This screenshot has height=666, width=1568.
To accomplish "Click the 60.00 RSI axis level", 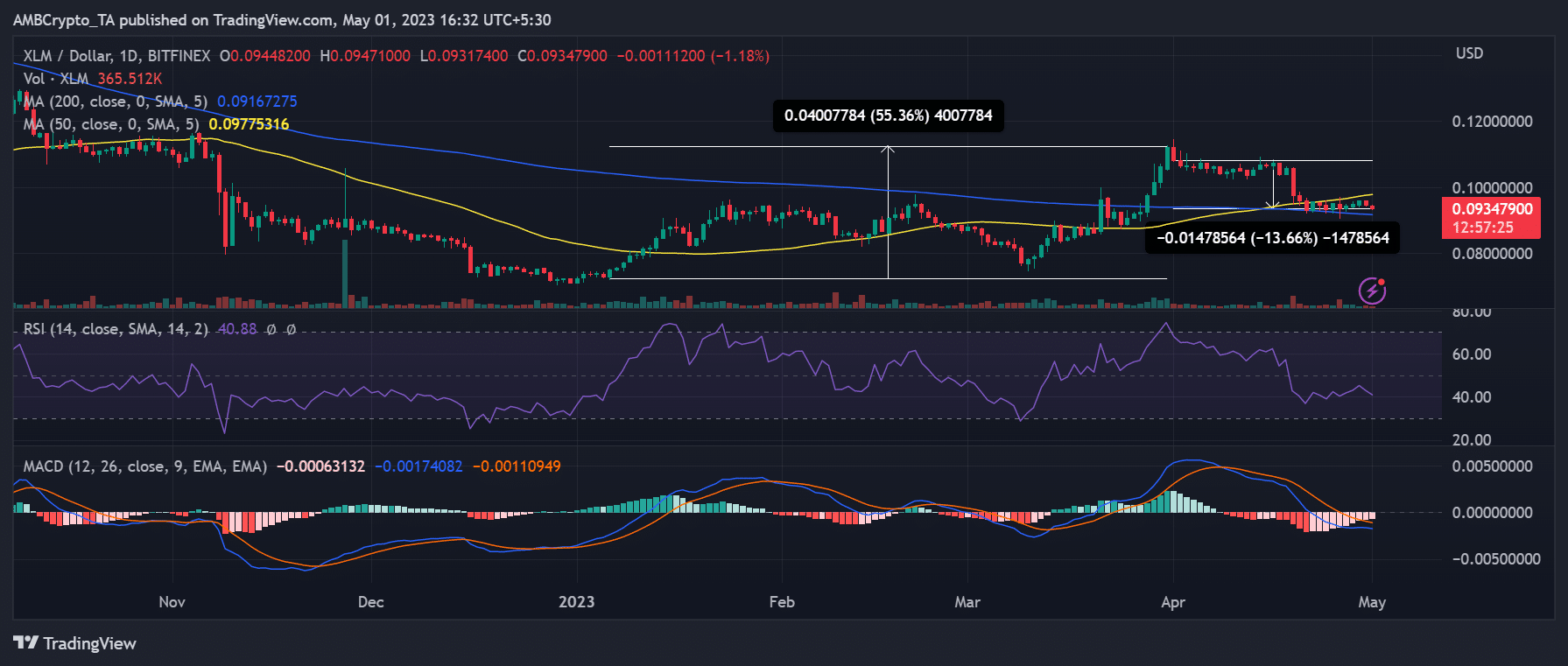I will coord(1472,354).
